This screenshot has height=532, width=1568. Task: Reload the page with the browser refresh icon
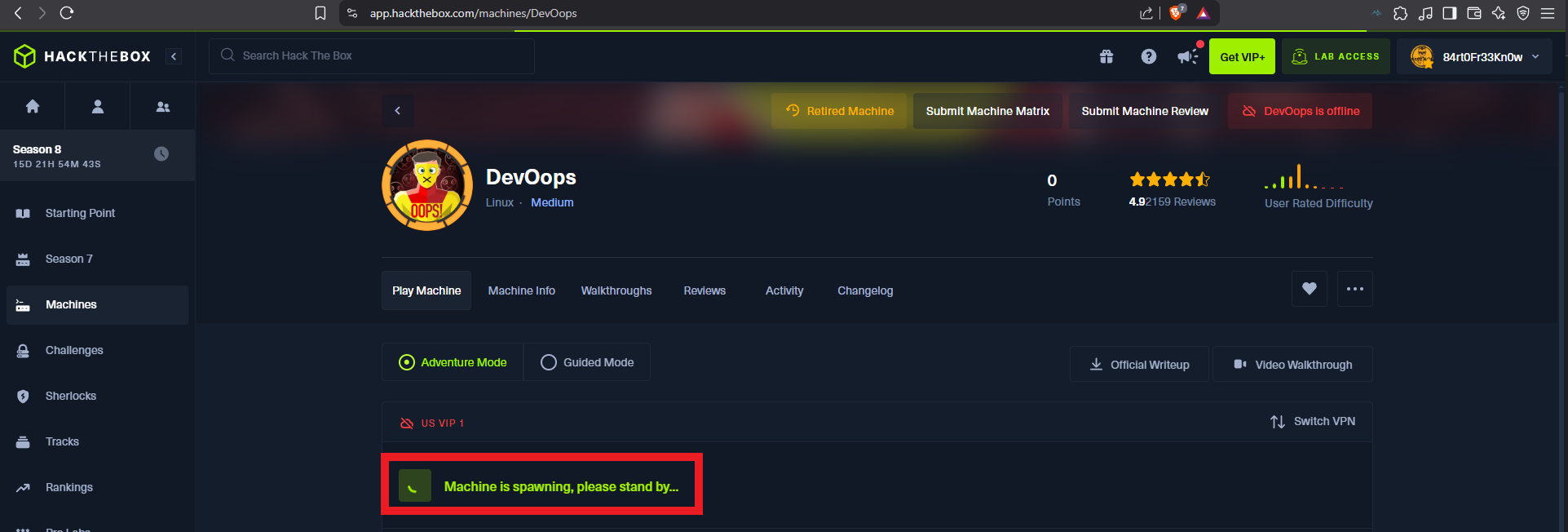tap(67, 13)
